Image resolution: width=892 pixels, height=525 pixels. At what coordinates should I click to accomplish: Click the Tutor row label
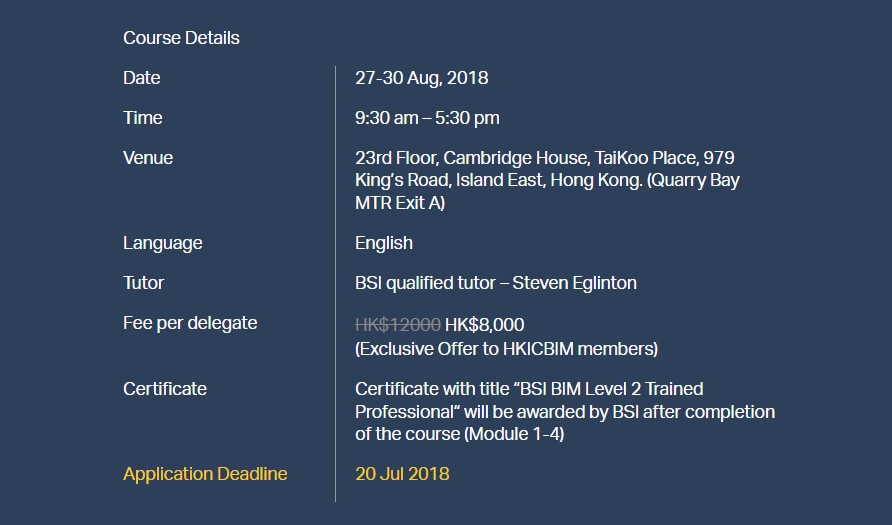(143, 283)
